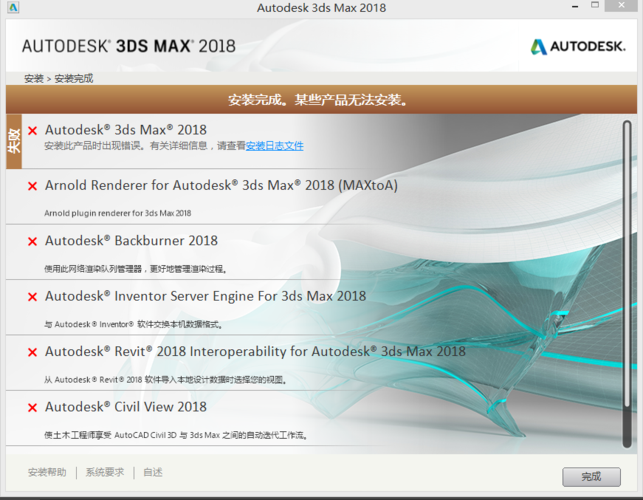Click the red X beside Autodesk 3ds Max 2018

click(x=32, y=130)
